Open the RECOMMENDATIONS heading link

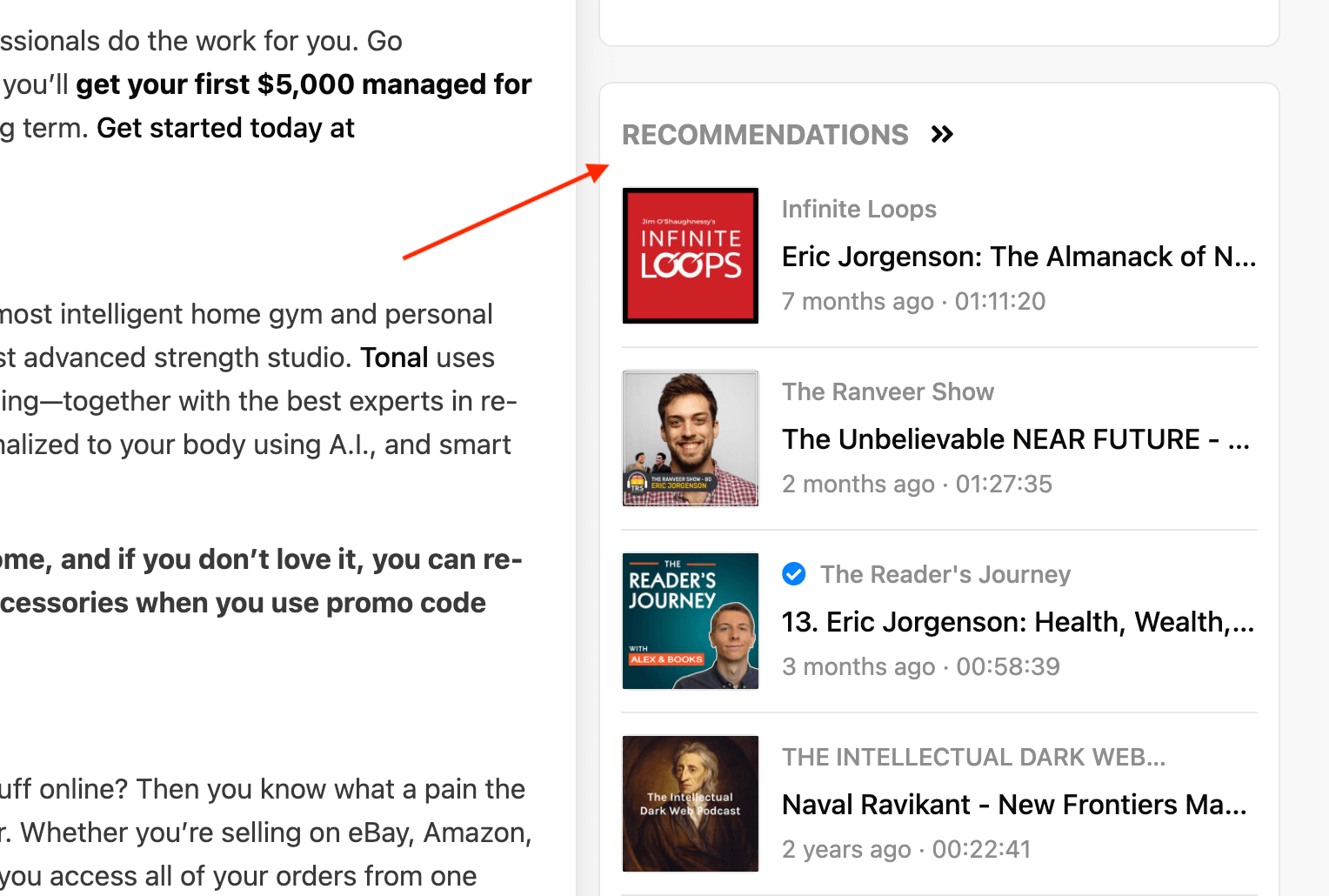pyautogui.click(x=765, y=135)
